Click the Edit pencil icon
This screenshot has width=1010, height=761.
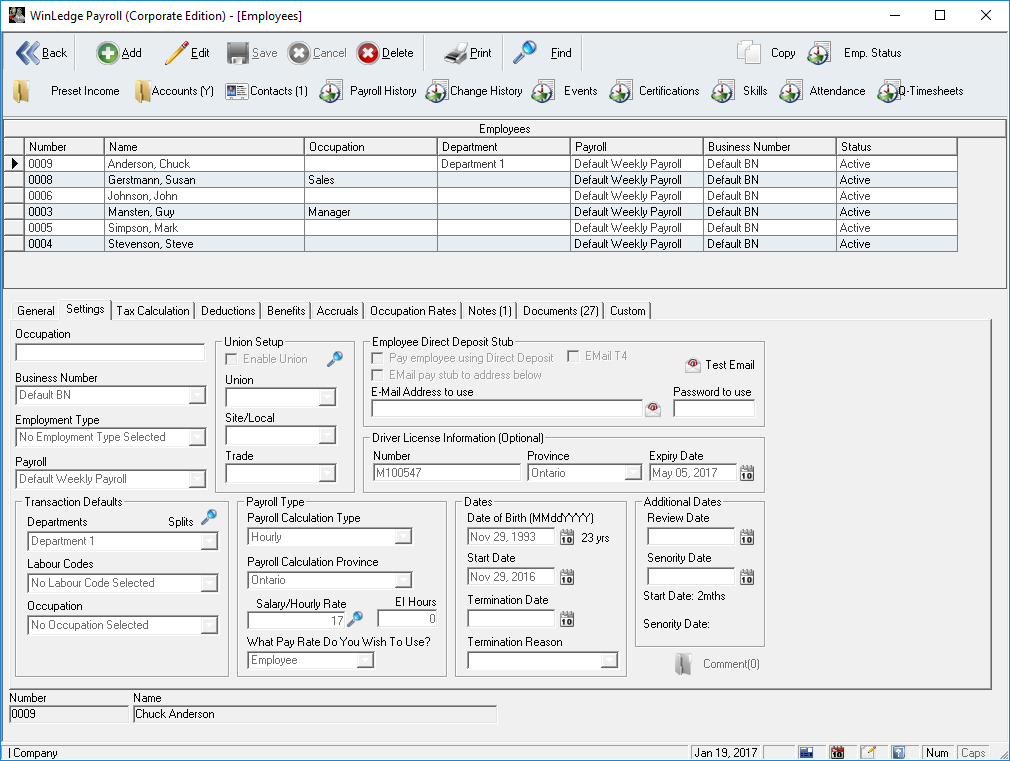click(177, 53)
